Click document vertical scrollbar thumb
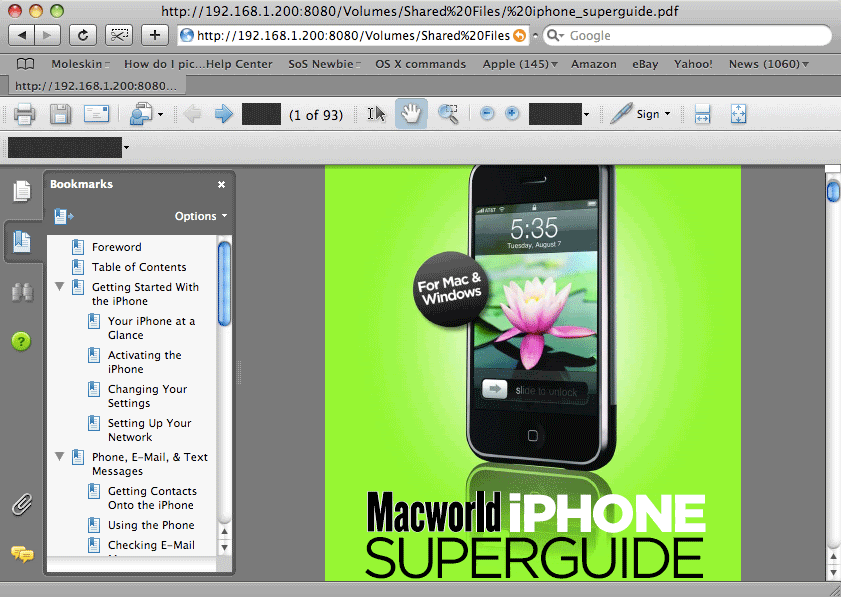The width and height of the screenshot is (841, 597). pyautogui.click(x=833, y=191)
